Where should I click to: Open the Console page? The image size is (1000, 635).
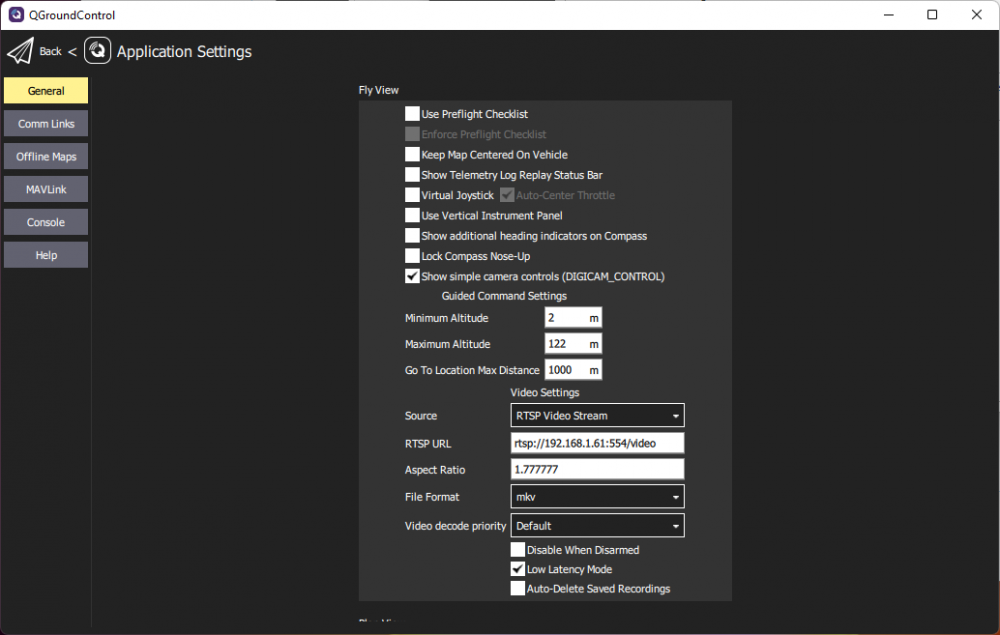click(x=46, y=223)
